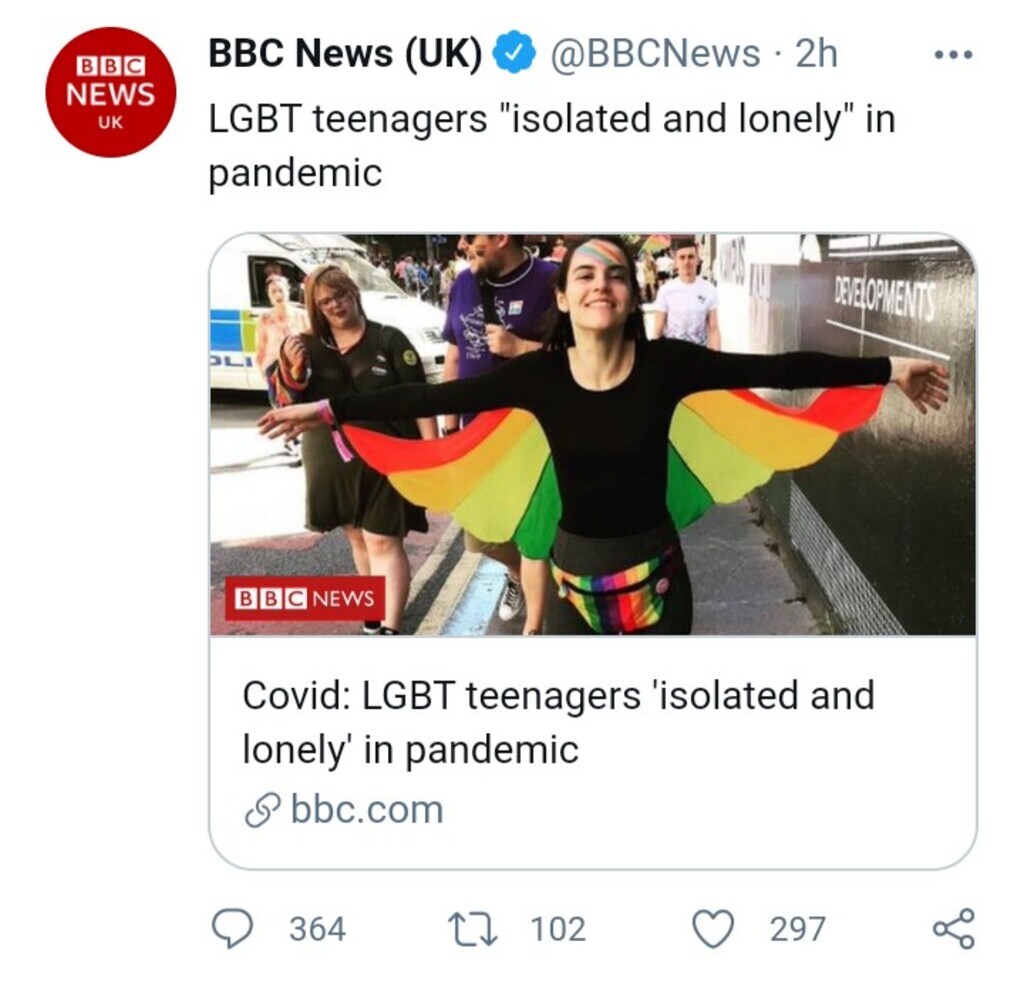Click the article headline starting with Covid
Screen dimensions: 1024x982
pyautogui.click(x=557, y=721)
